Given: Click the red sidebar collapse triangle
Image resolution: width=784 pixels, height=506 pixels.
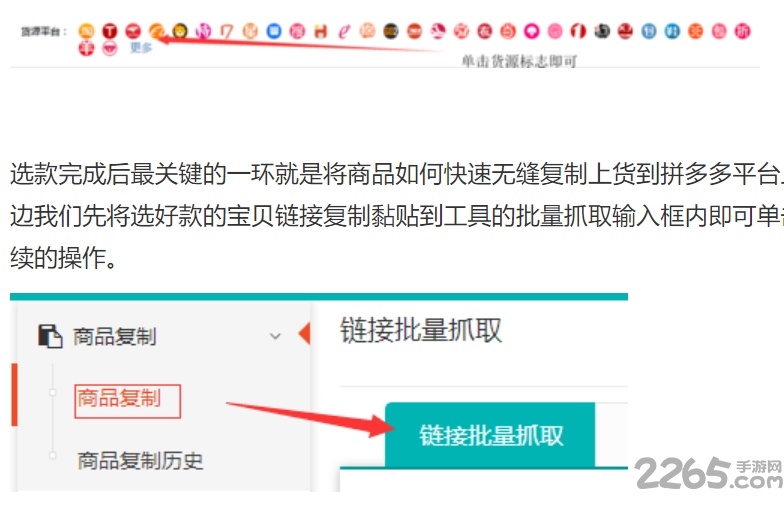Looking at the screenshot, I should click(304, 334).
